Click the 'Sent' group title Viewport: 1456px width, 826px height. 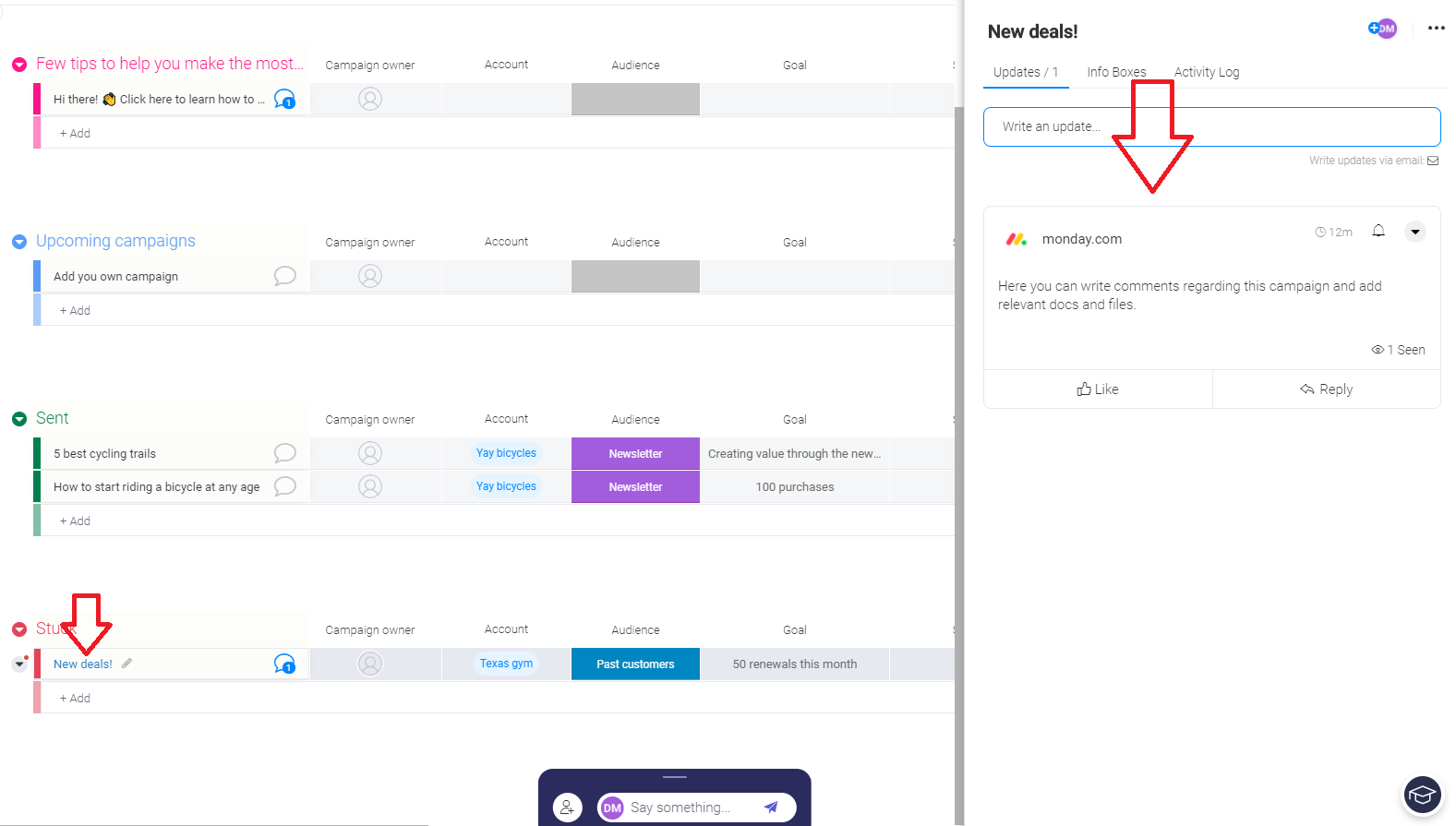click(53, 418)
